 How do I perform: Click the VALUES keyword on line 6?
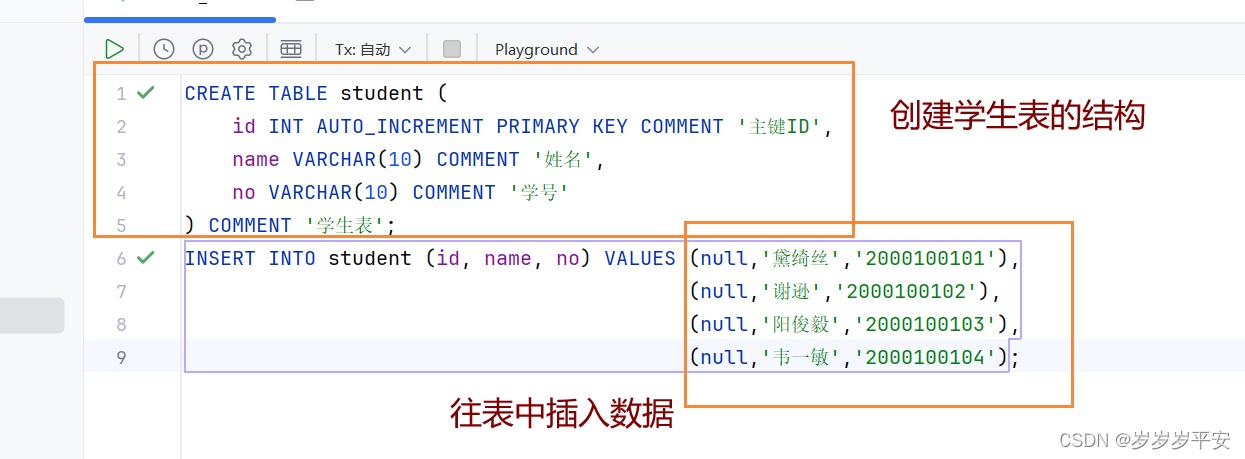pyautogui.click(x=640, y=258)
